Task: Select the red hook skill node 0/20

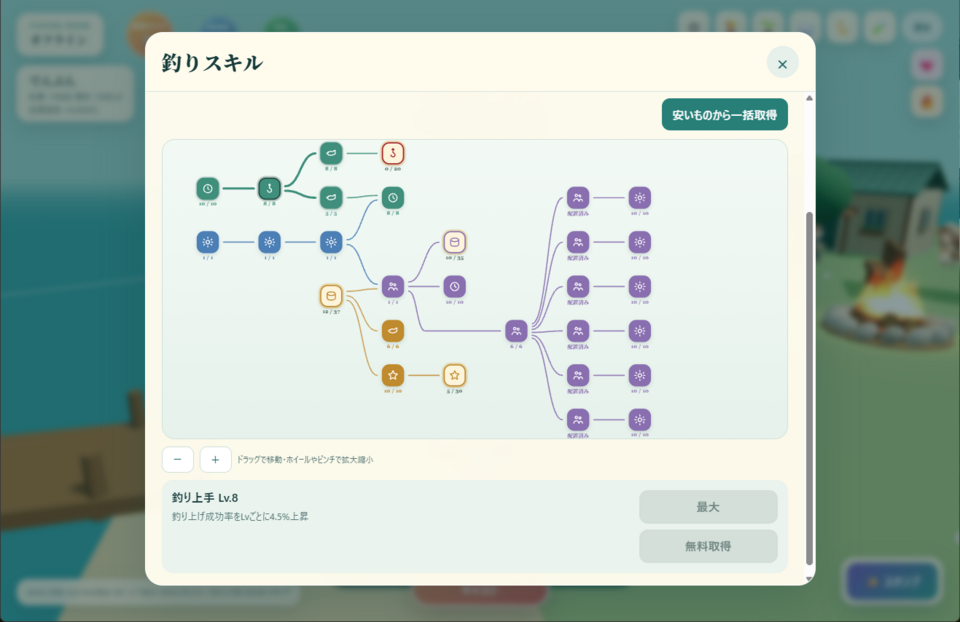Action: tap(393, 153)
